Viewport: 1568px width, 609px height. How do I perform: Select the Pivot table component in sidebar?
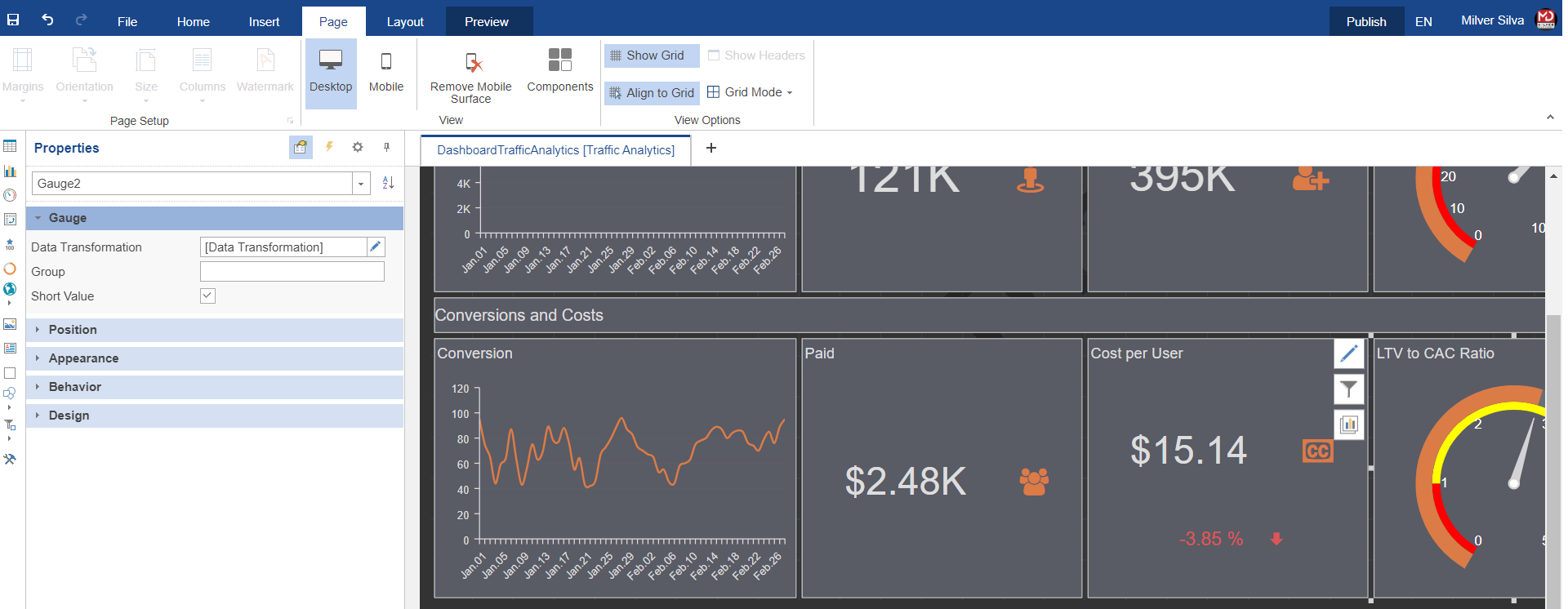pyautogui.click(x=10, y=219)
